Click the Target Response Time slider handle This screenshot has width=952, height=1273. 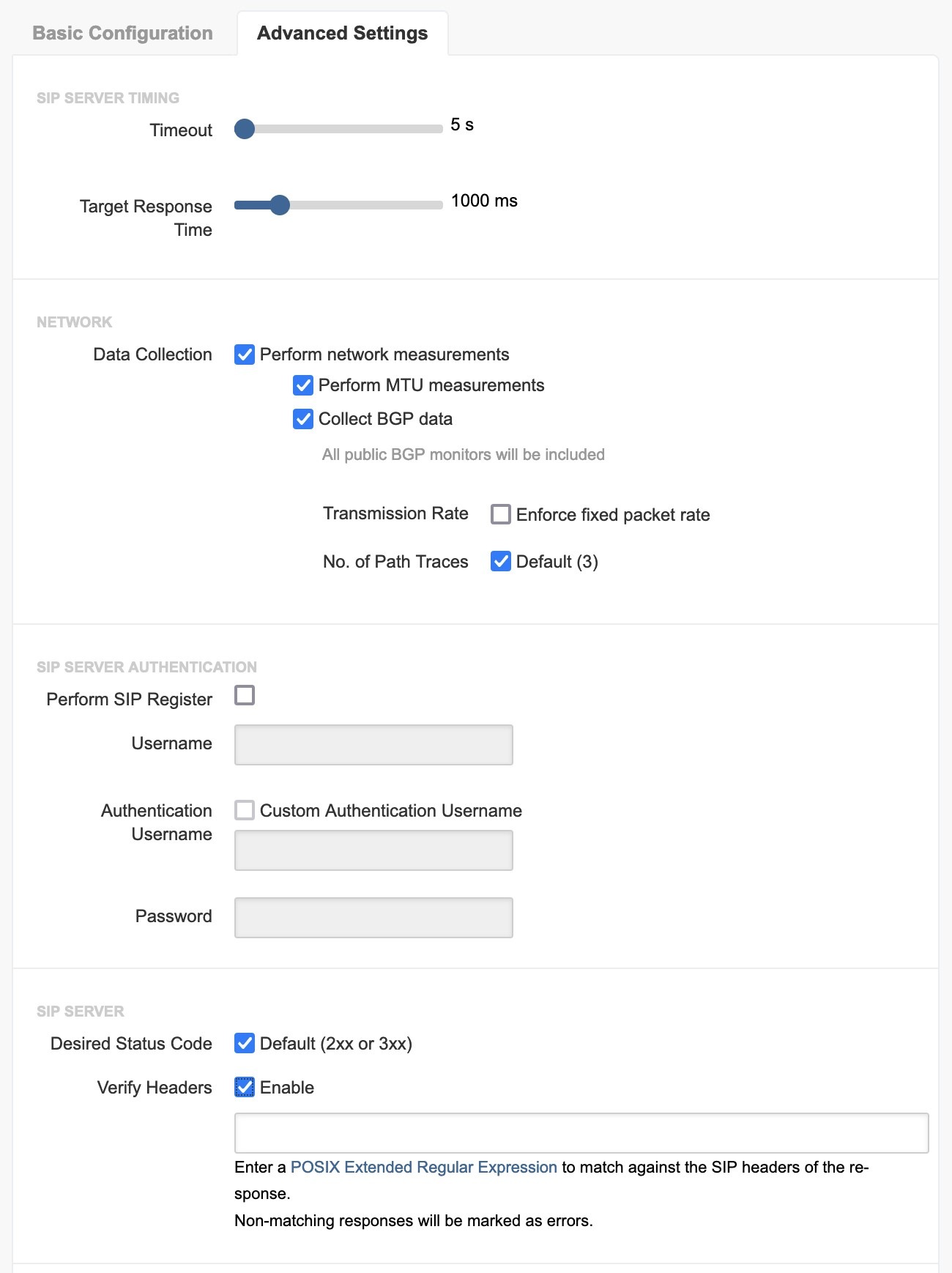pos(280,205)
